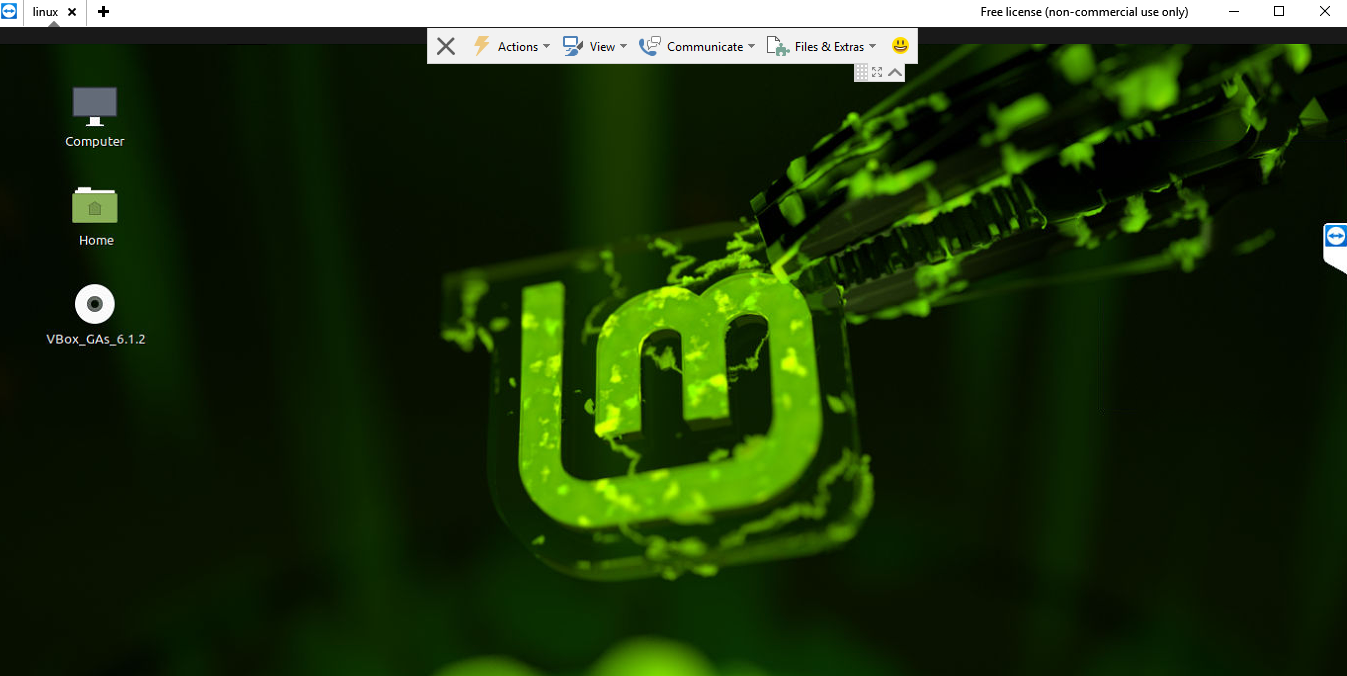Close the linux tab
The image size is (1347, 676).
(72, 12)
